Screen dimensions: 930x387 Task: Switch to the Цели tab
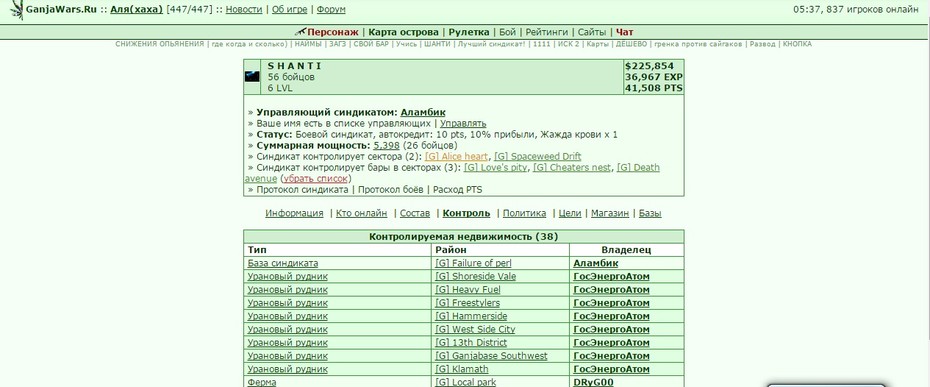(x=569, y=213)
